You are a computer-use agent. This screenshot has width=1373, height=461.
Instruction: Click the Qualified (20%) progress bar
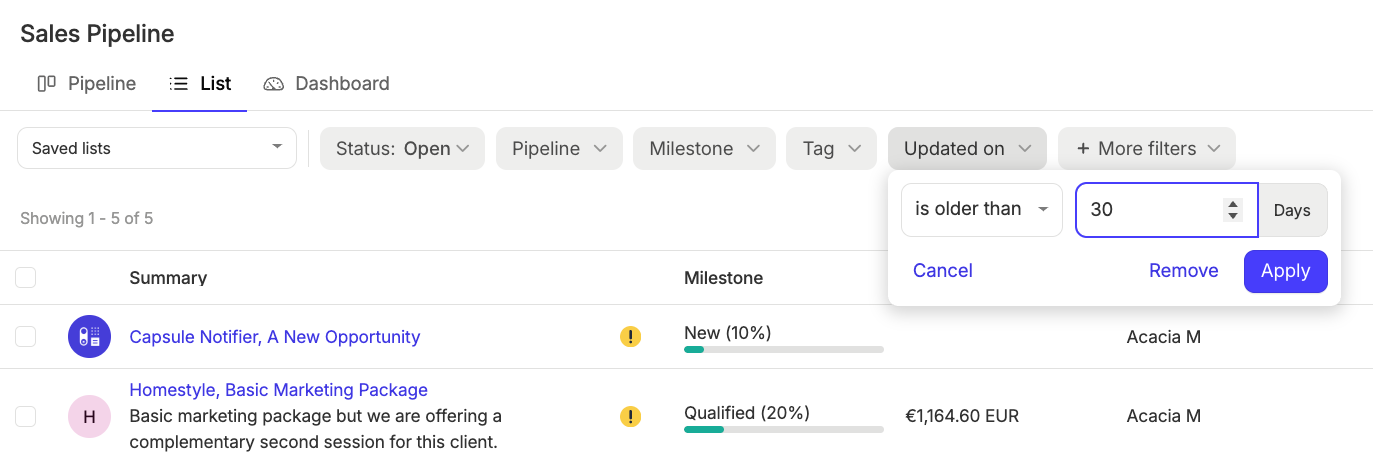(x=784, y=429)
